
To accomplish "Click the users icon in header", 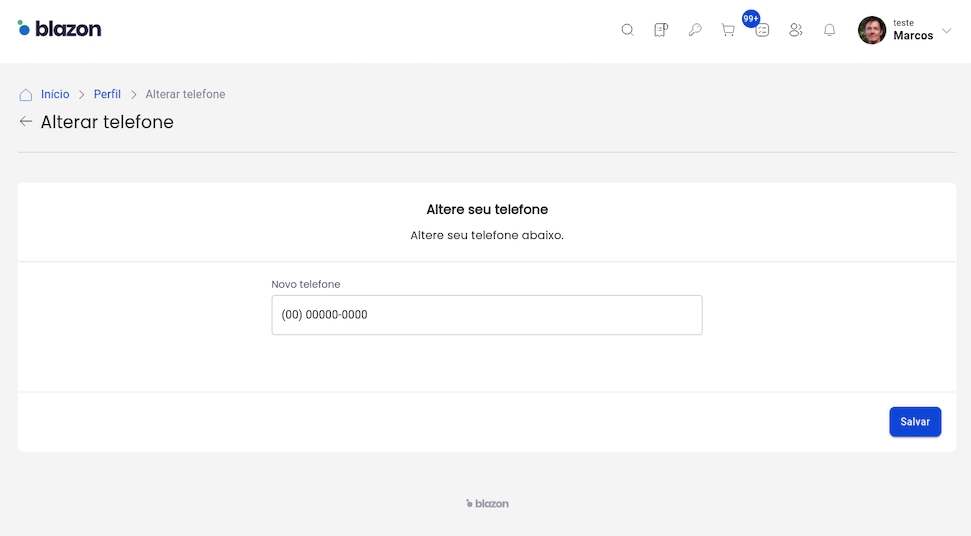I will (796, 30).
